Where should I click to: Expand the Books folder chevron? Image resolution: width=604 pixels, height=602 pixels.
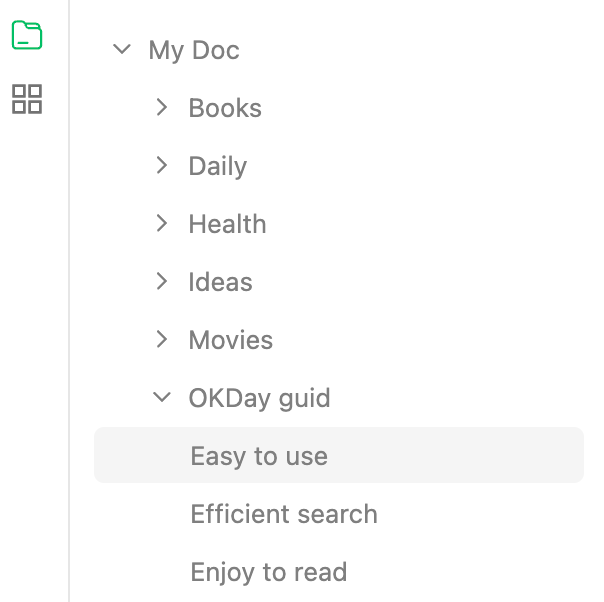(162, 107)
